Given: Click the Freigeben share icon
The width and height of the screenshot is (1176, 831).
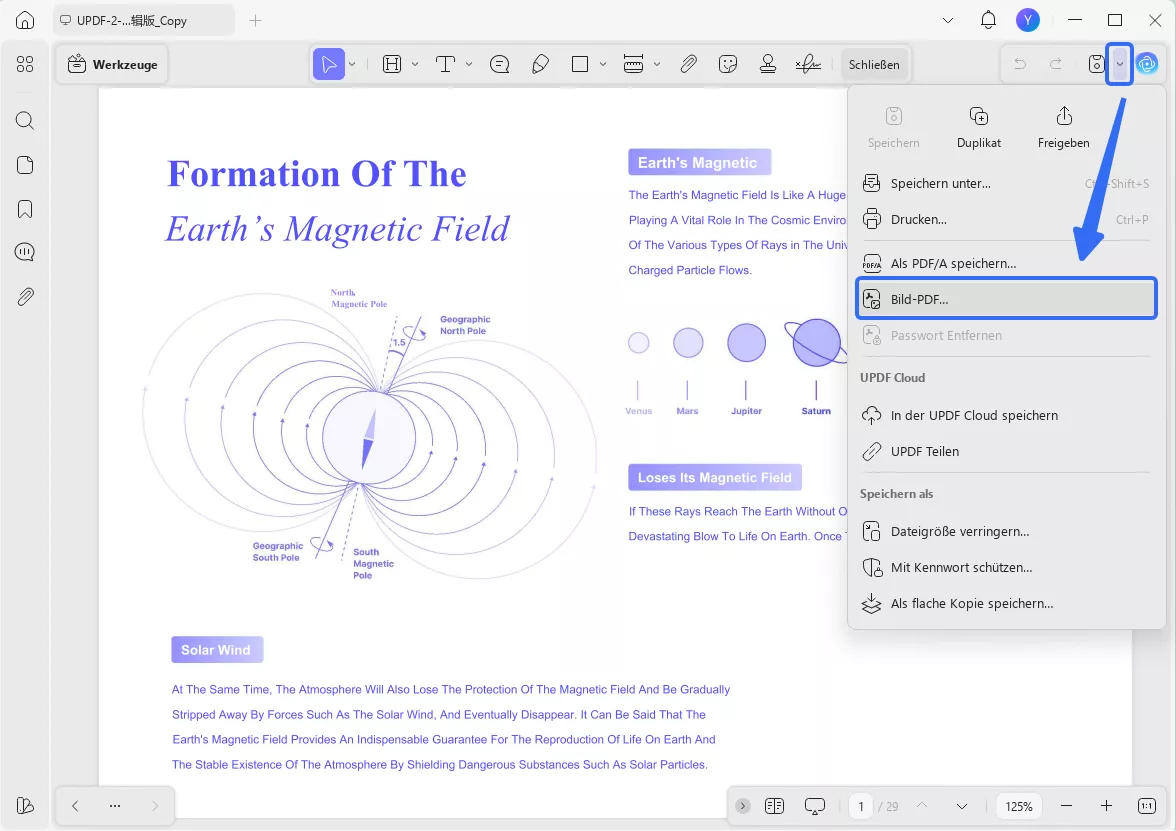Looking at the screenshot, I should pyautogui.click(x=1064, y=117).
